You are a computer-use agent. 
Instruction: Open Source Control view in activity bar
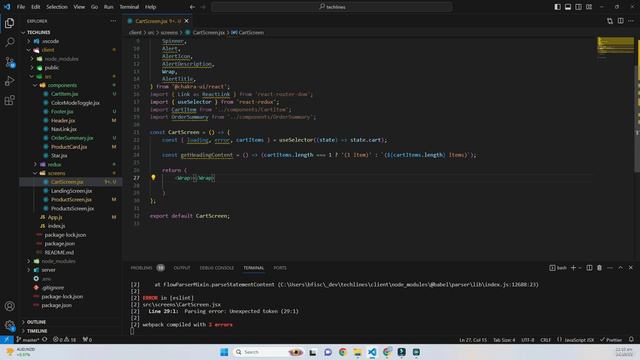(9, 62)
